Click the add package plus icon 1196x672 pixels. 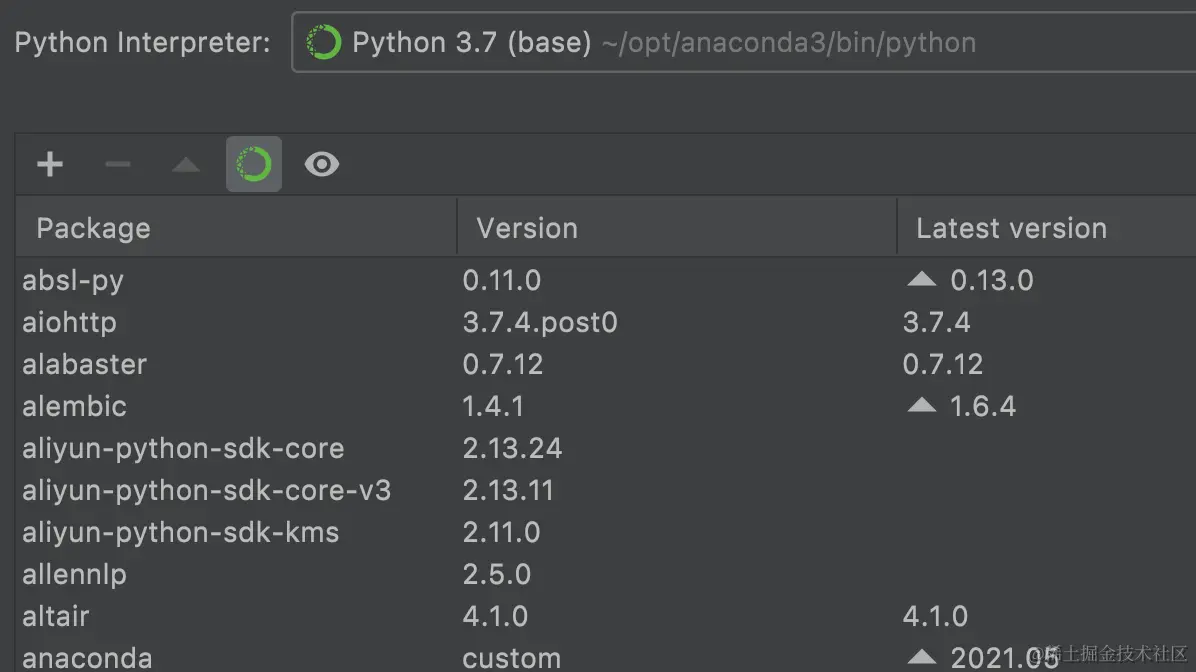coord(50,164)
